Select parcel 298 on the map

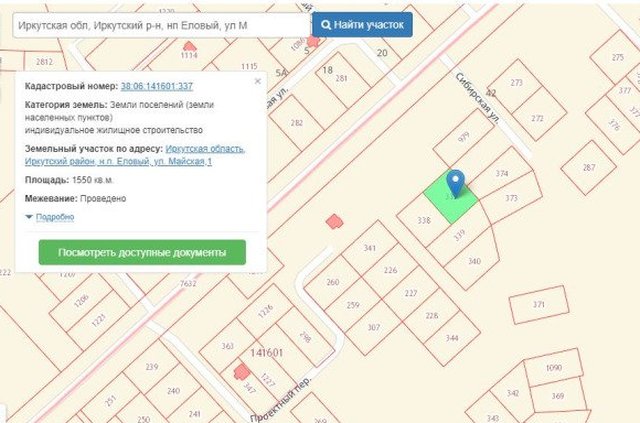coord(305,337)
